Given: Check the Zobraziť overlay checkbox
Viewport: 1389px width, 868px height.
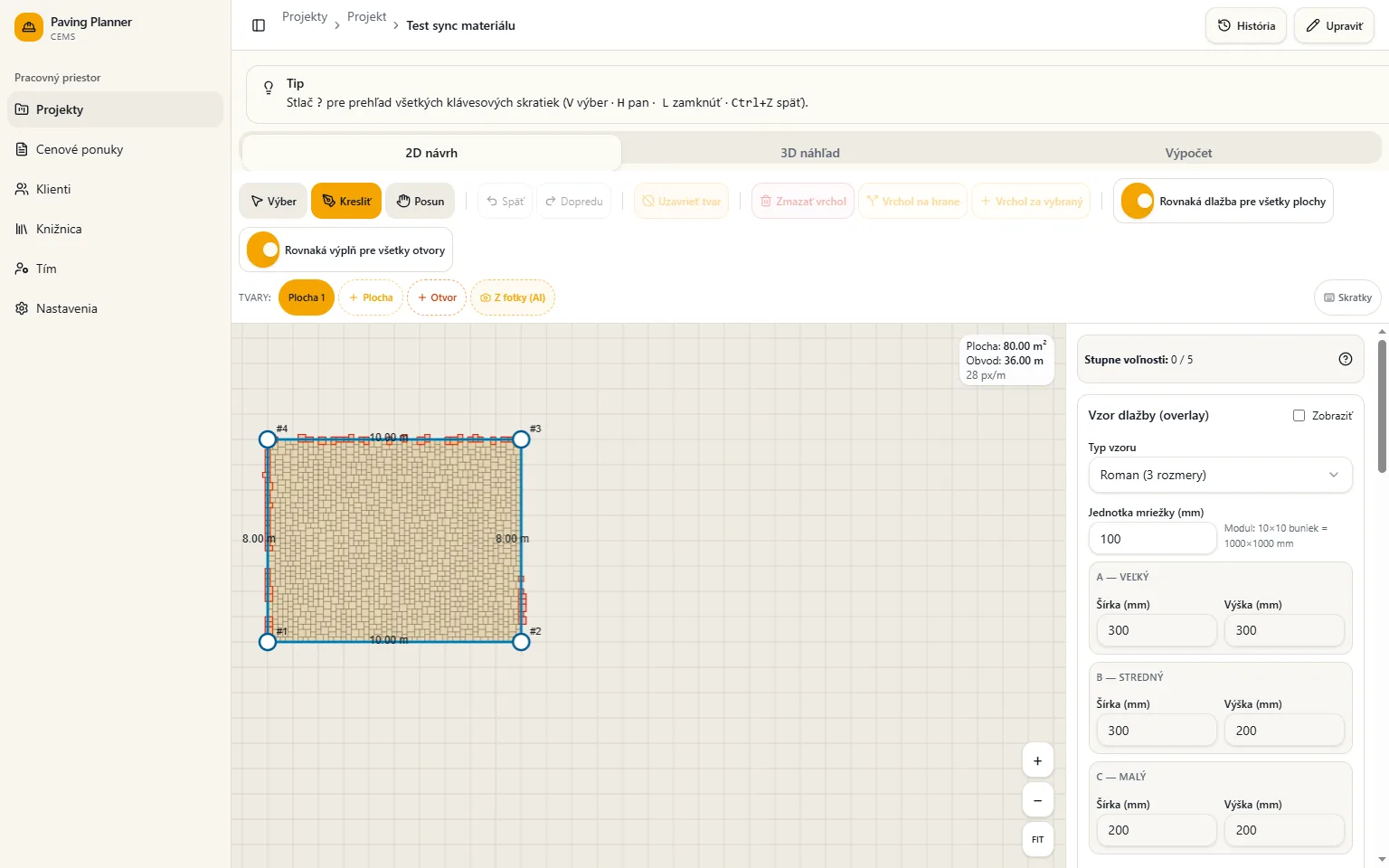Looking at the screenshot, I should tap(1299, 416).
